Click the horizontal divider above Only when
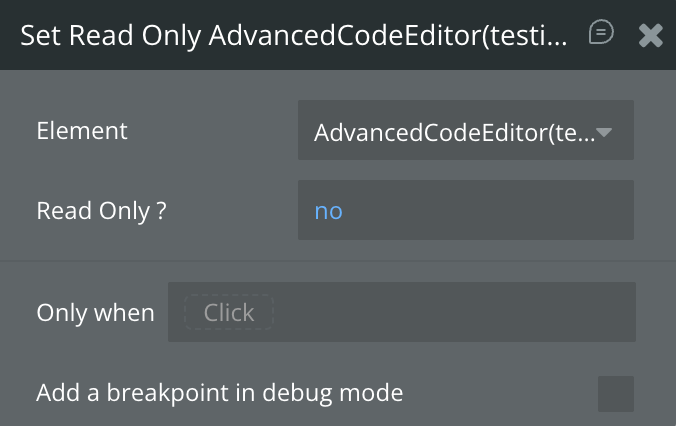Viewport: 676px width, 426px height. tap(338, 262)
